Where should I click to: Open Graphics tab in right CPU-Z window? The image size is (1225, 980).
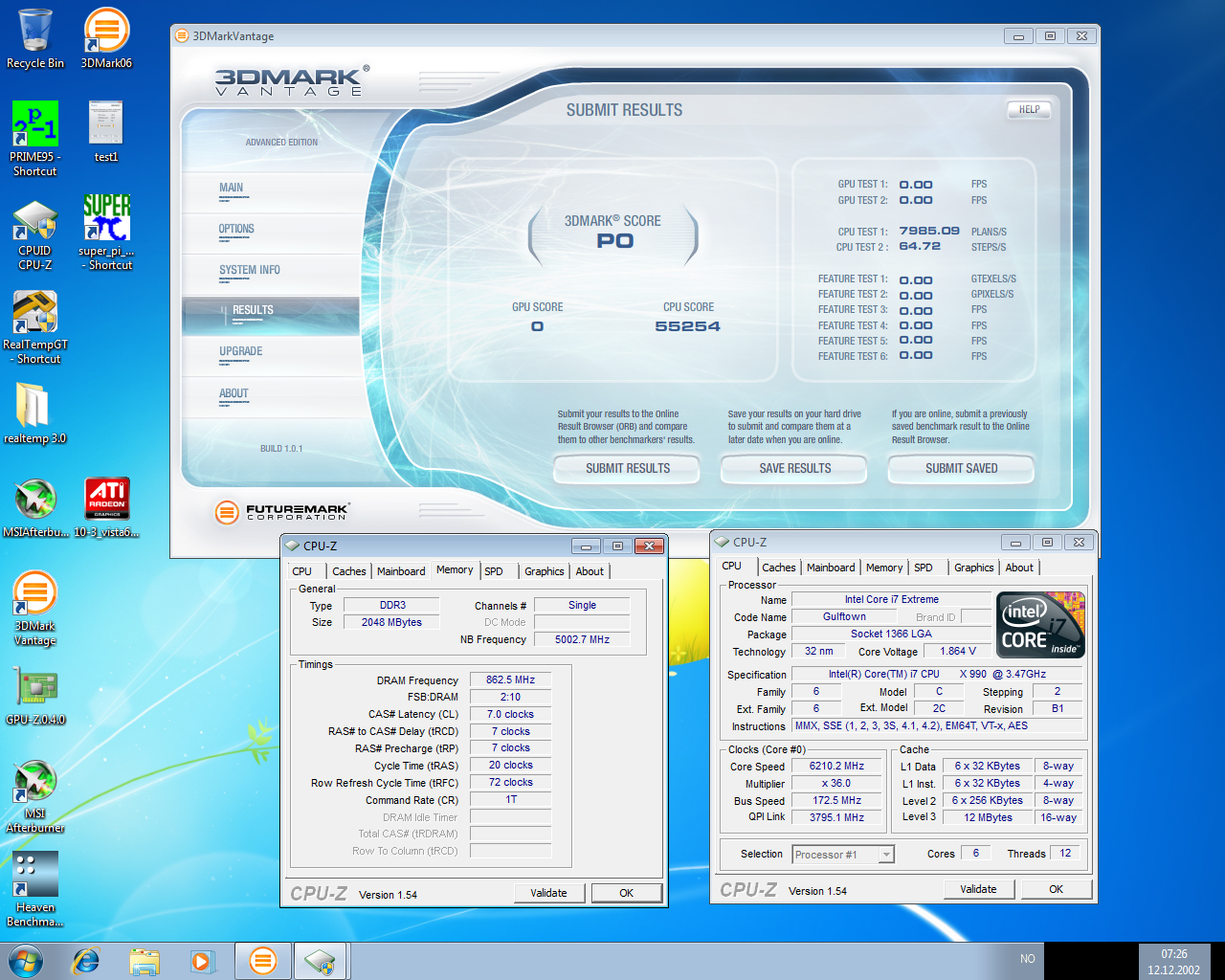coord(974,568)
